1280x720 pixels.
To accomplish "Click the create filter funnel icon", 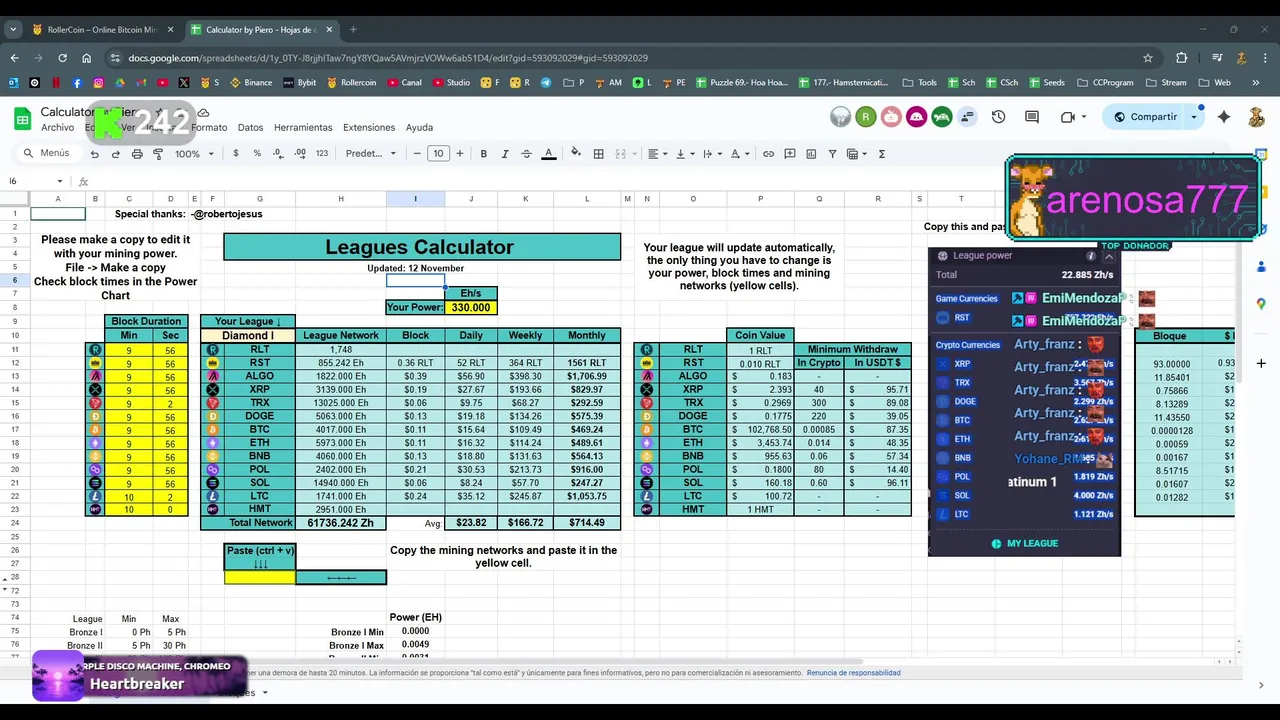I will (832, 154).
